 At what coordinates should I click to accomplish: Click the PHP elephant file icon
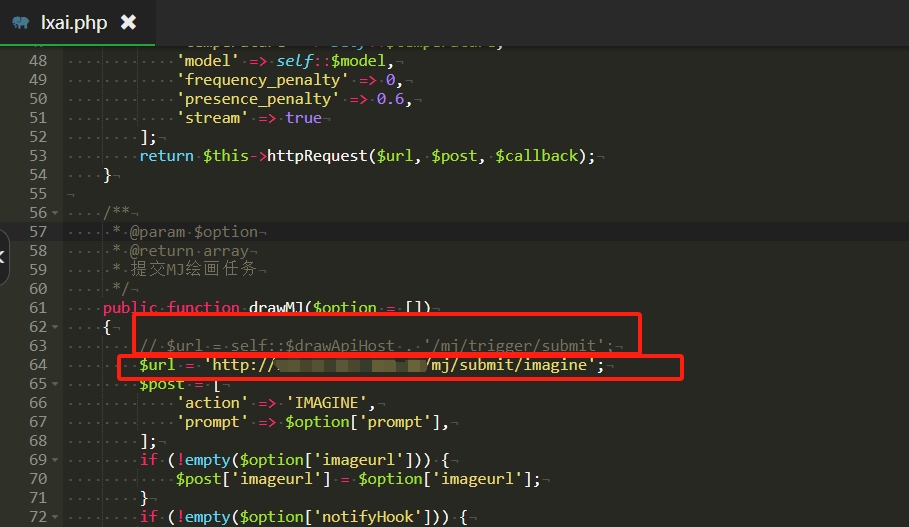21,22
